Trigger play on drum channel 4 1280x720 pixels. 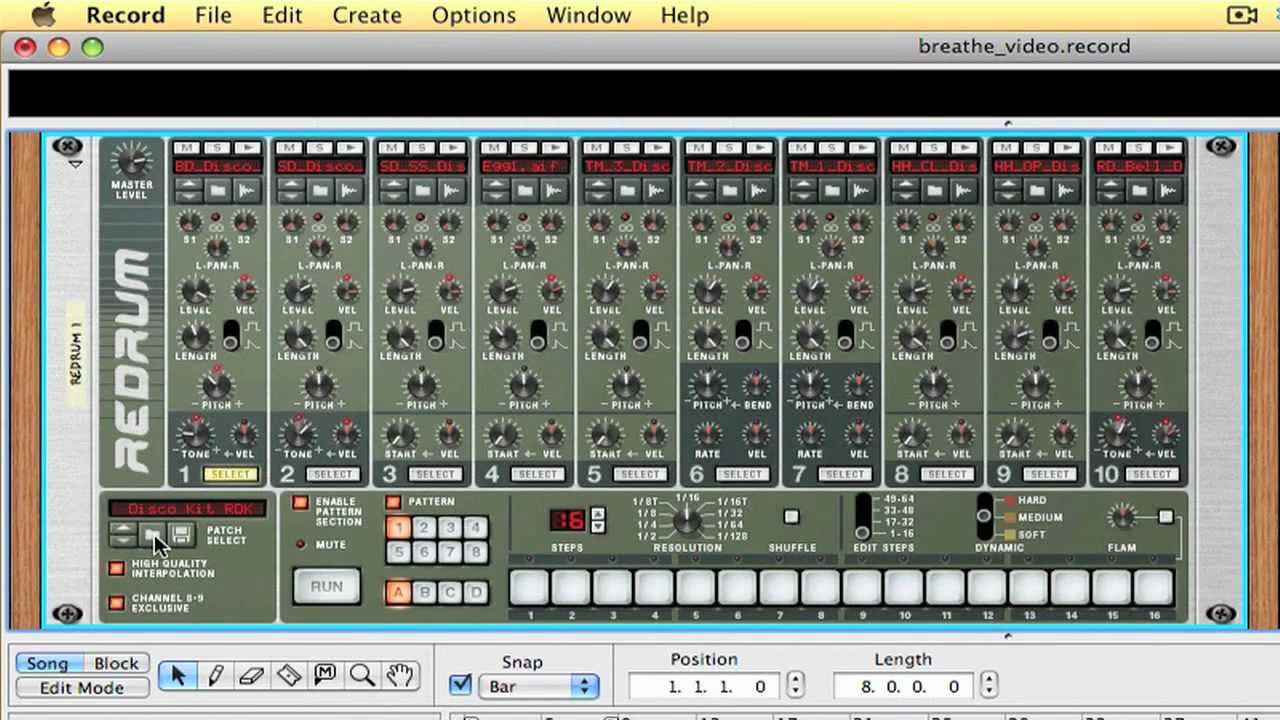click(554, 148)
